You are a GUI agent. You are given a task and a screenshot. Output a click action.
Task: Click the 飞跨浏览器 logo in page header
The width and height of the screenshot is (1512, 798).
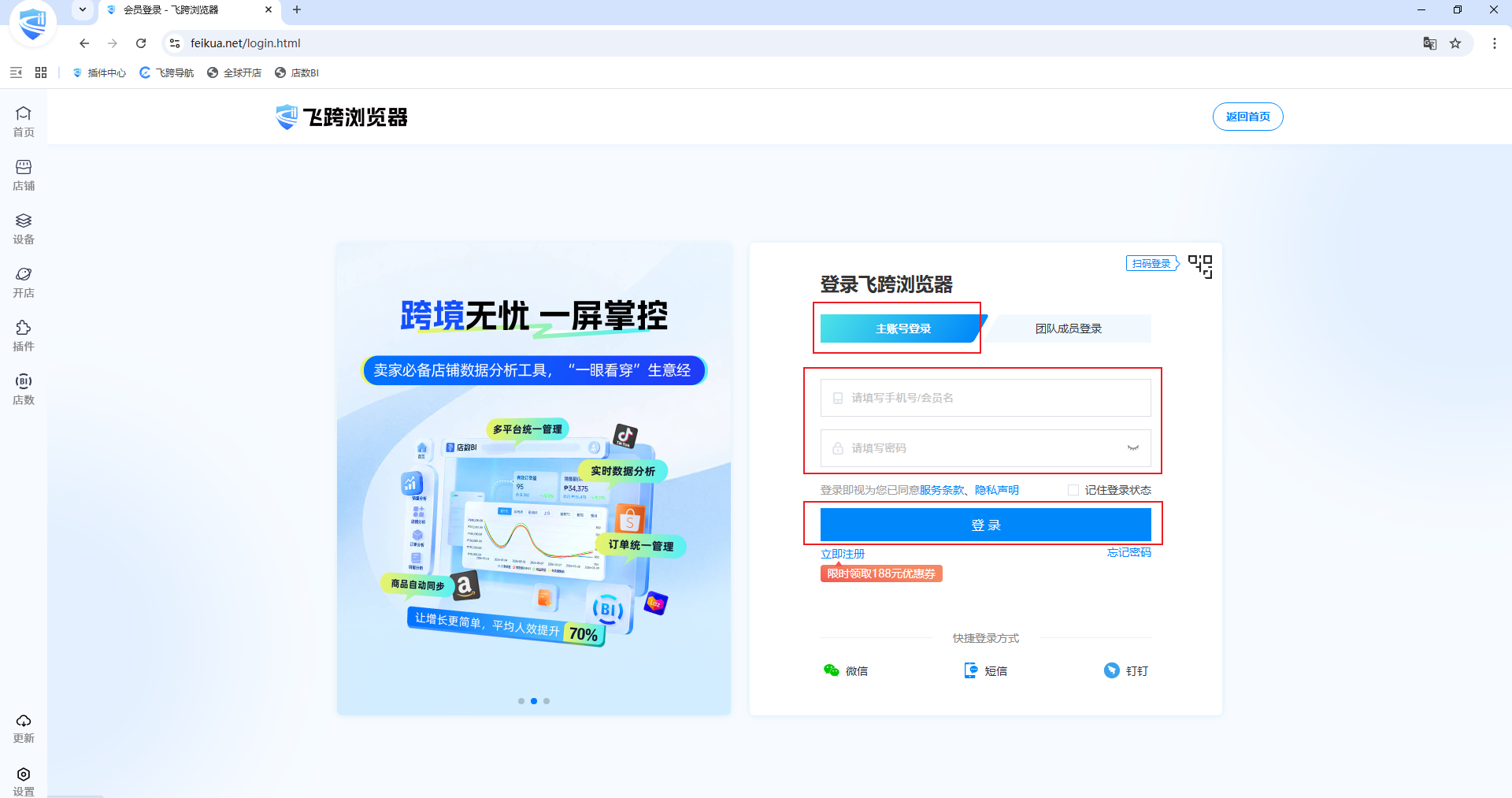click(x=342, y=117)
